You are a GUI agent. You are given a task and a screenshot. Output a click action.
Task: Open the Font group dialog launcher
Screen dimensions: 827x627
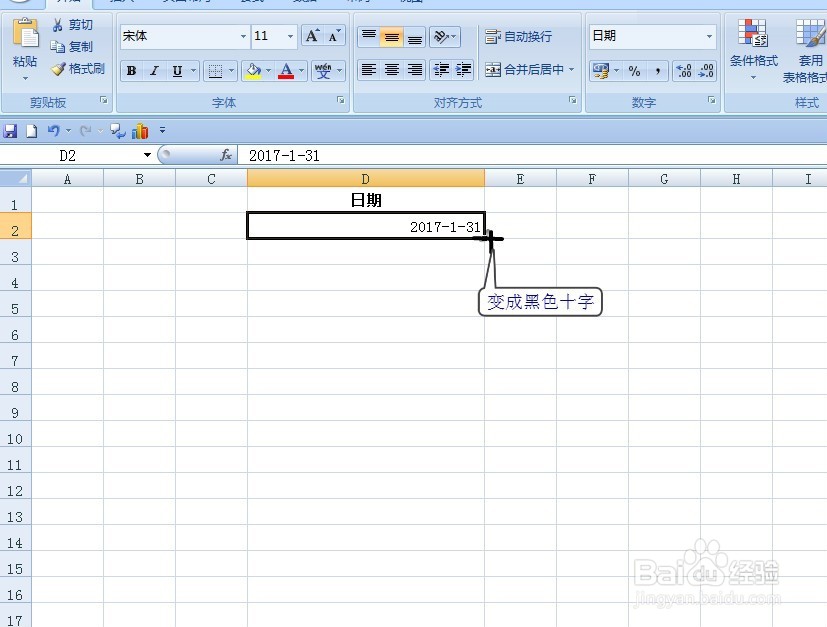point(339,99)
